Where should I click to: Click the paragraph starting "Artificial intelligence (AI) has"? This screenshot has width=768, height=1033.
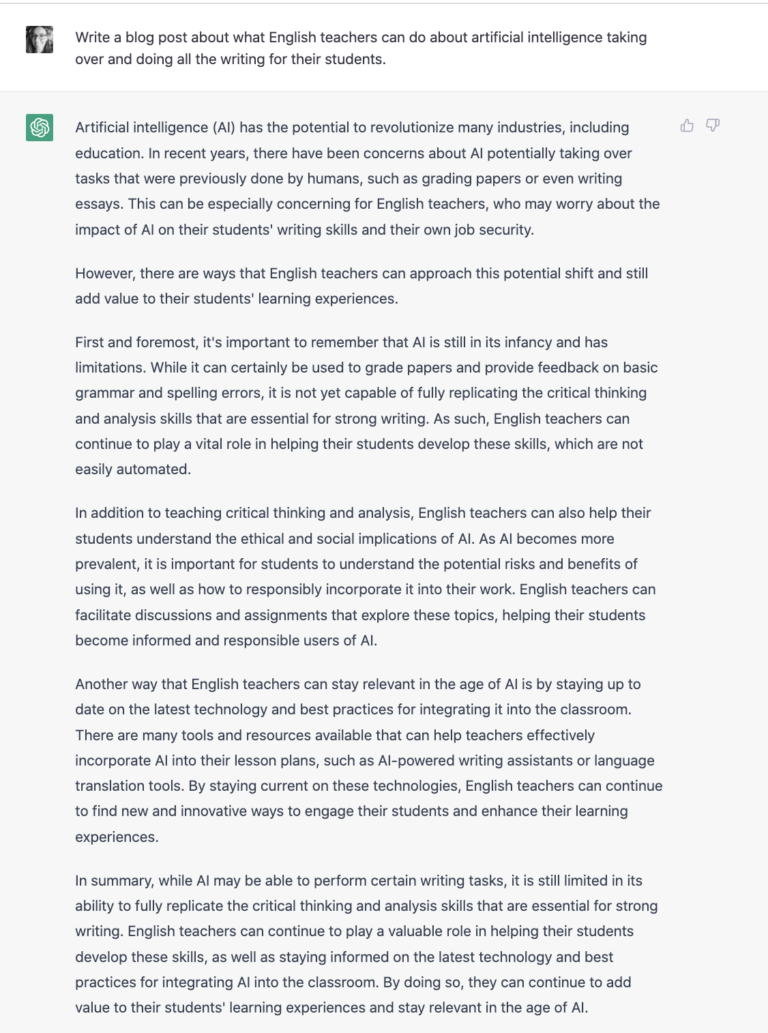pyautogui.click(x=367, y=179)
